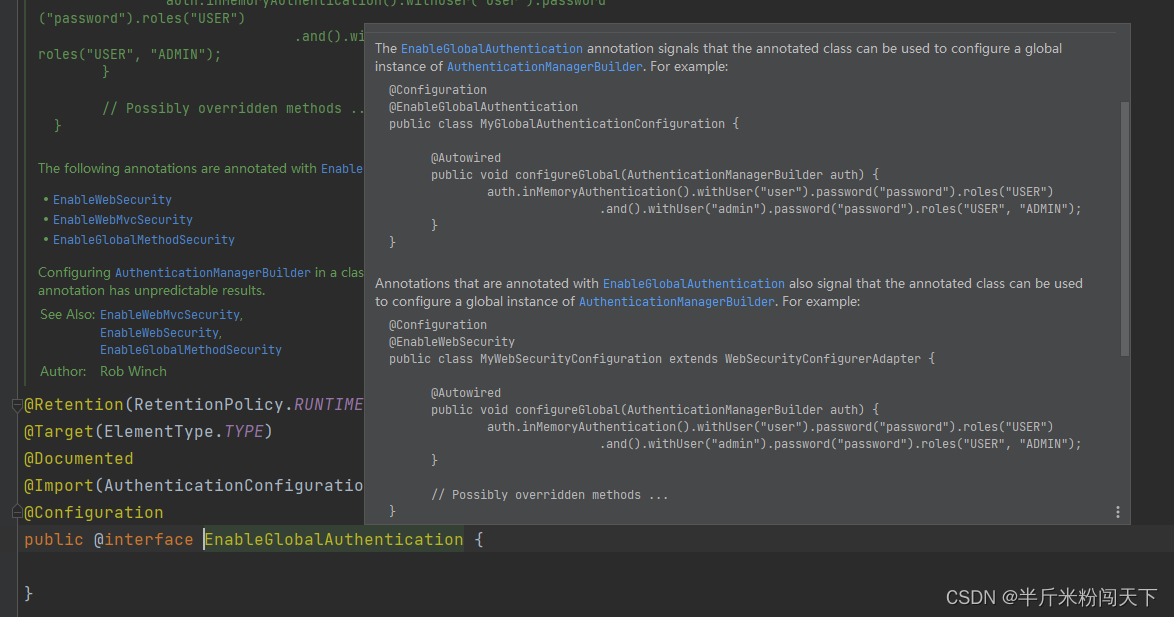Collapse the annotation fold region beside @Retention
1174x617 pixels.
point(16,404)
